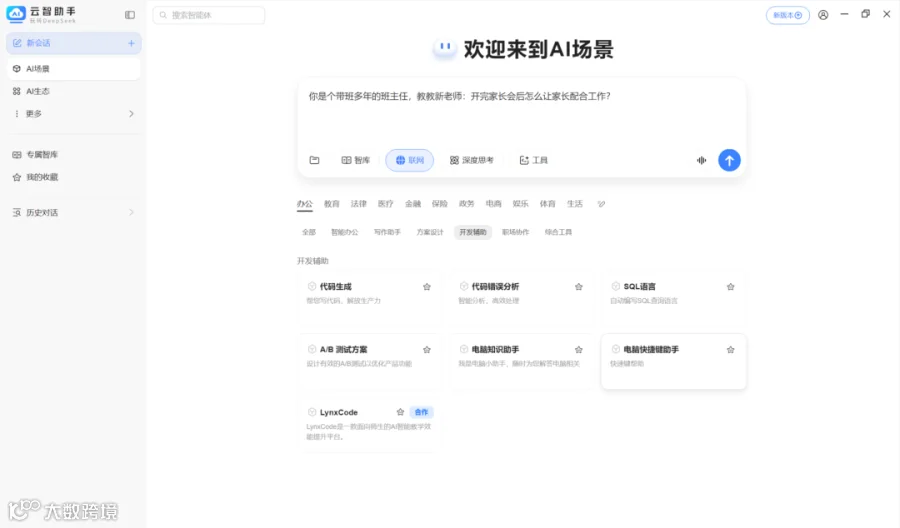Collapse the sidebar with the panel icon
Image resolution: width=900 pixels, height=528 pixels.
[130, 15]
